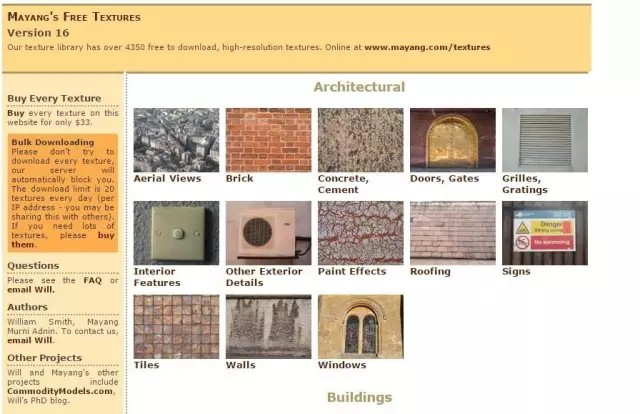The image size is (640, 414).
Task: Open the Concrete, Cement texture thumbnail
Action: [361, 140]
